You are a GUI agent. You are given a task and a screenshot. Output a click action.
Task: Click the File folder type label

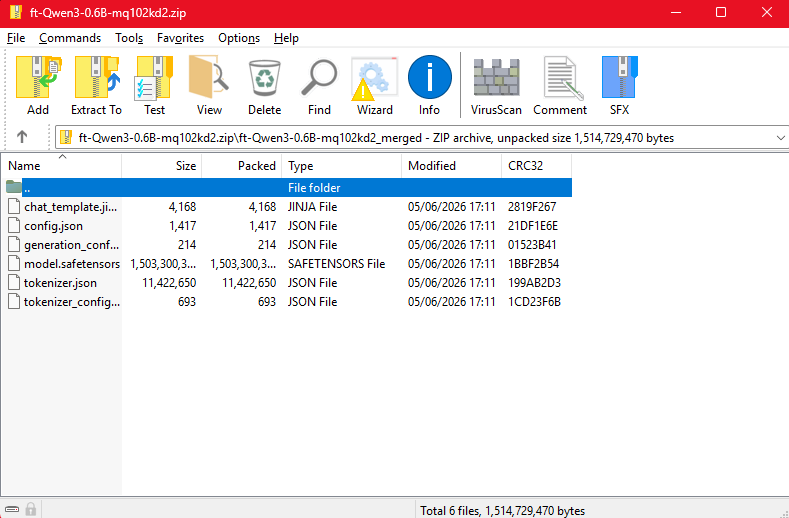pyautogui.click(x=314, y=188)
